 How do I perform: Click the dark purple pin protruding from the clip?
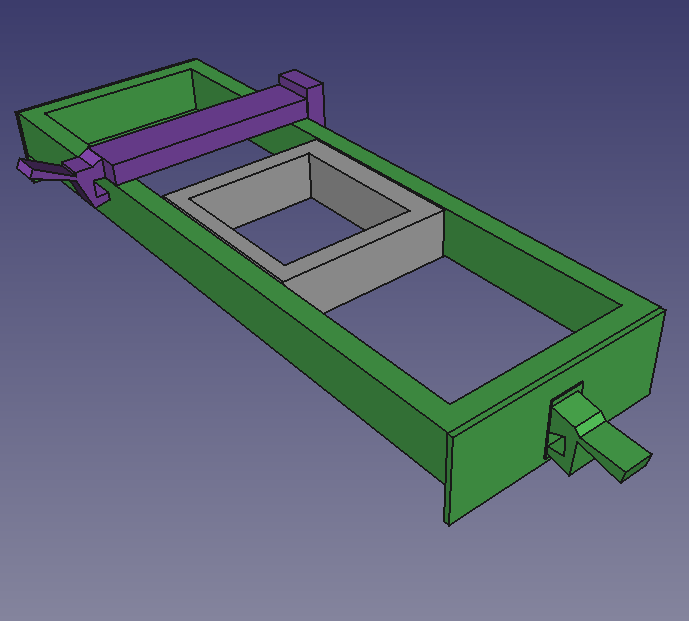pos(42,171)
